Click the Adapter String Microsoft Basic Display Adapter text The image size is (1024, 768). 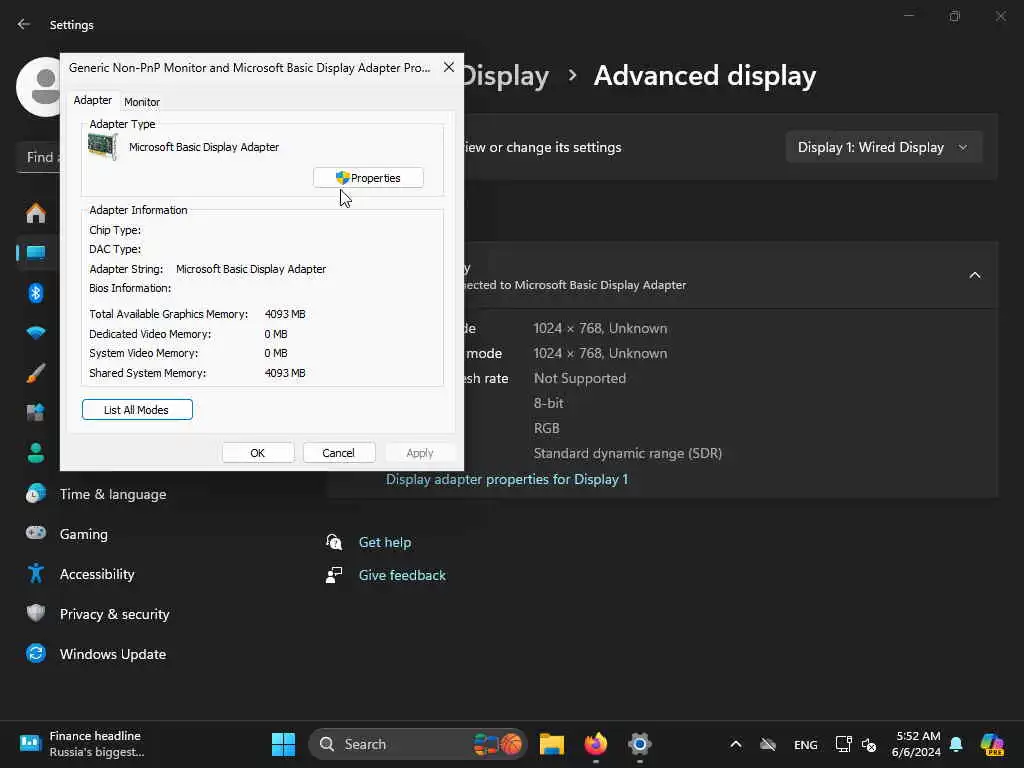tap(251, 269)
